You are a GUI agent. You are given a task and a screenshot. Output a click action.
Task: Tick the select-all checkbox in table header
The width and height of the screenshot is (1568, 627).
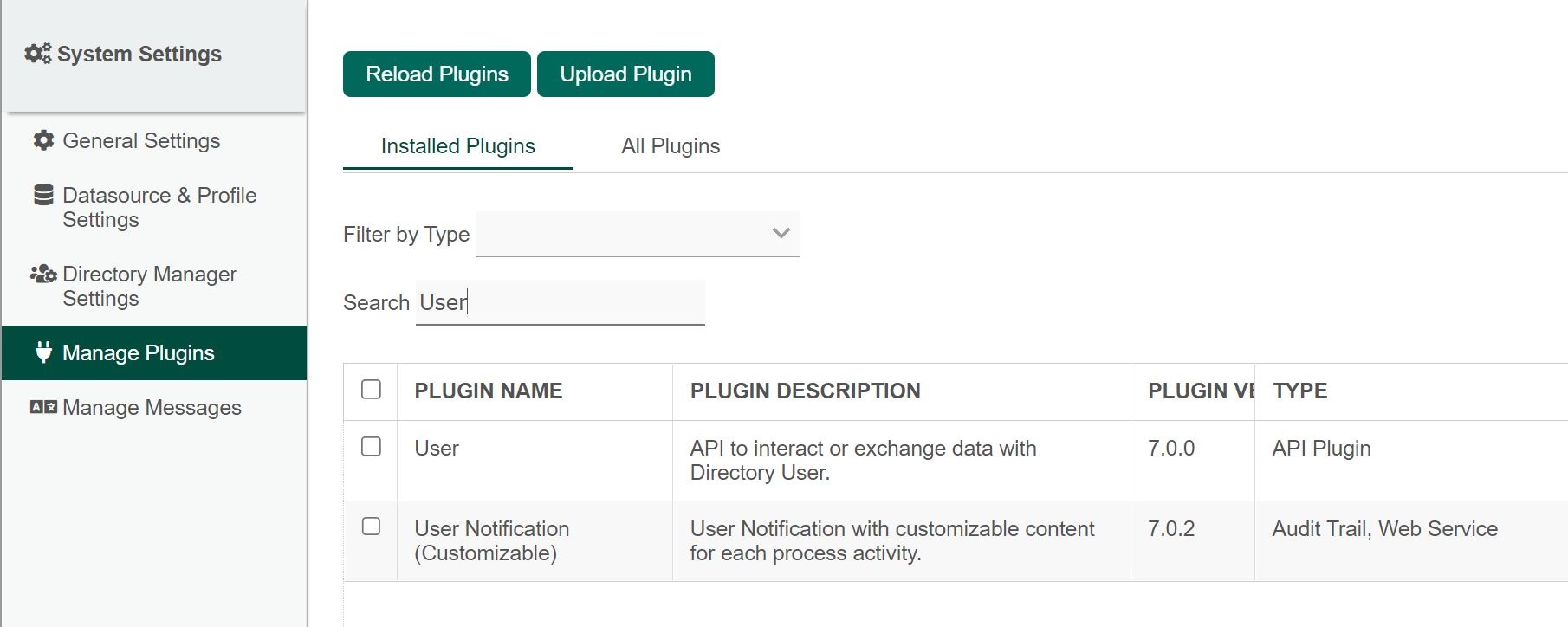click(x=371, y=390)
